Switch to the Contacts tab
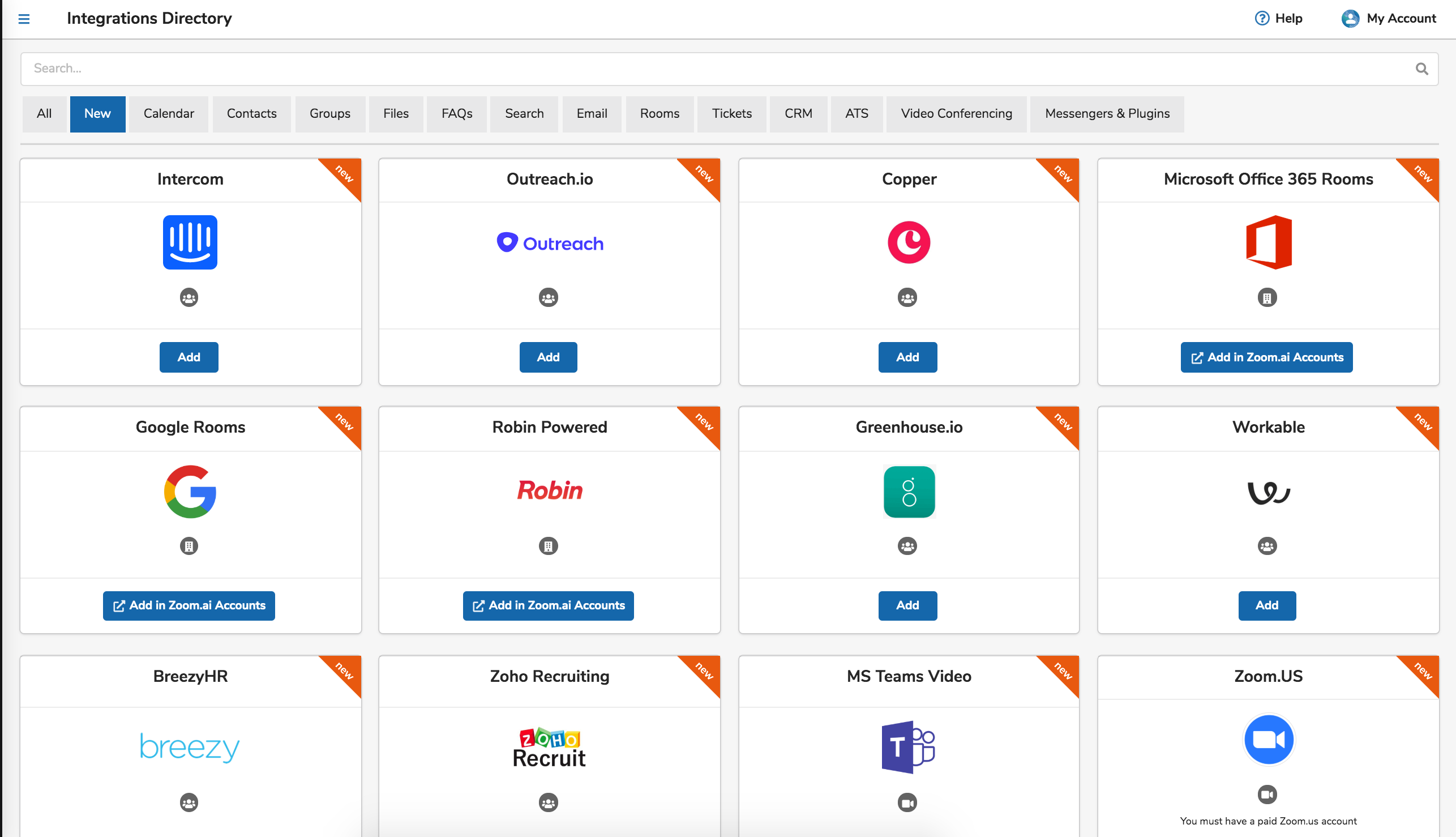 252,114
